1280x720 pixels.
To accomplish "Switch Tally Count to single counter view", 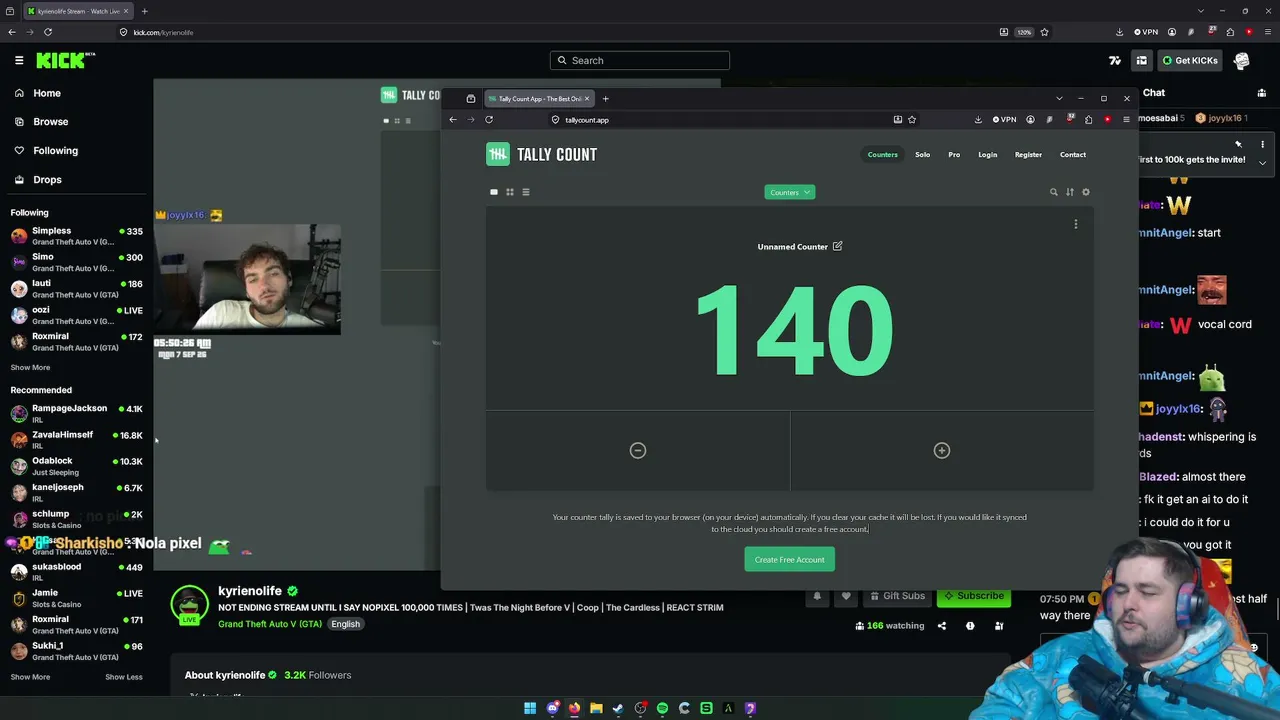I will tap(494, 192).
